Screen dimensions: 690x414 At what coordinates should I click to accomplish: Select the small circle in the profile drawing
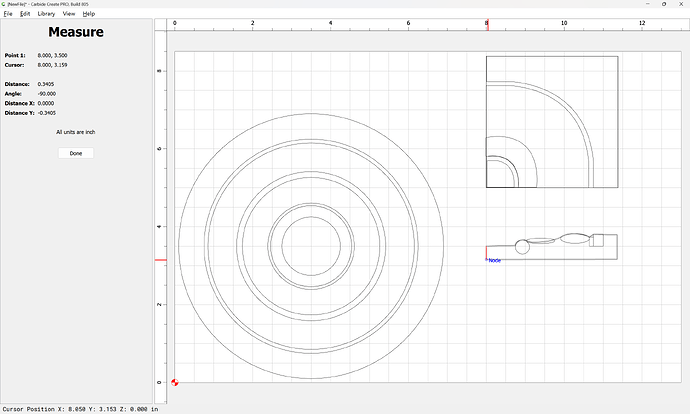(x=521, y=247)
